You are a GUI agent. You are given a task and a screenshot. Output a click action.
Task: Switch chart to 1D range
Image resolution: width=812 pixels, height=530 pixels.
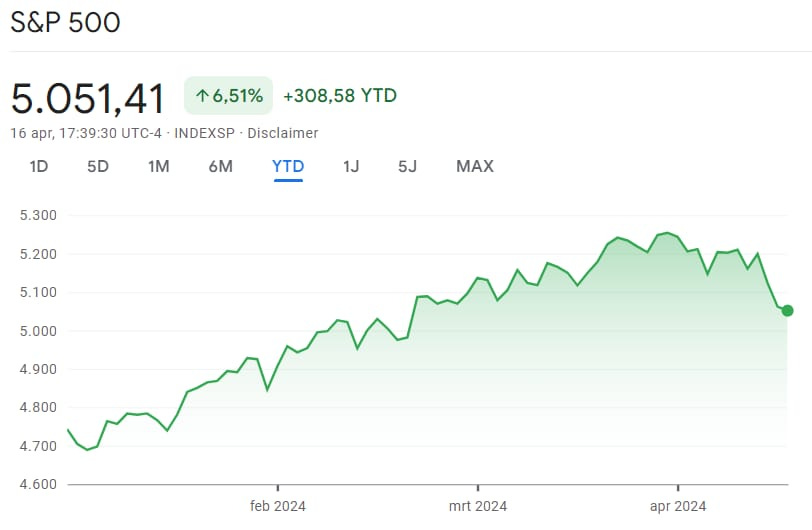(39, 166)
